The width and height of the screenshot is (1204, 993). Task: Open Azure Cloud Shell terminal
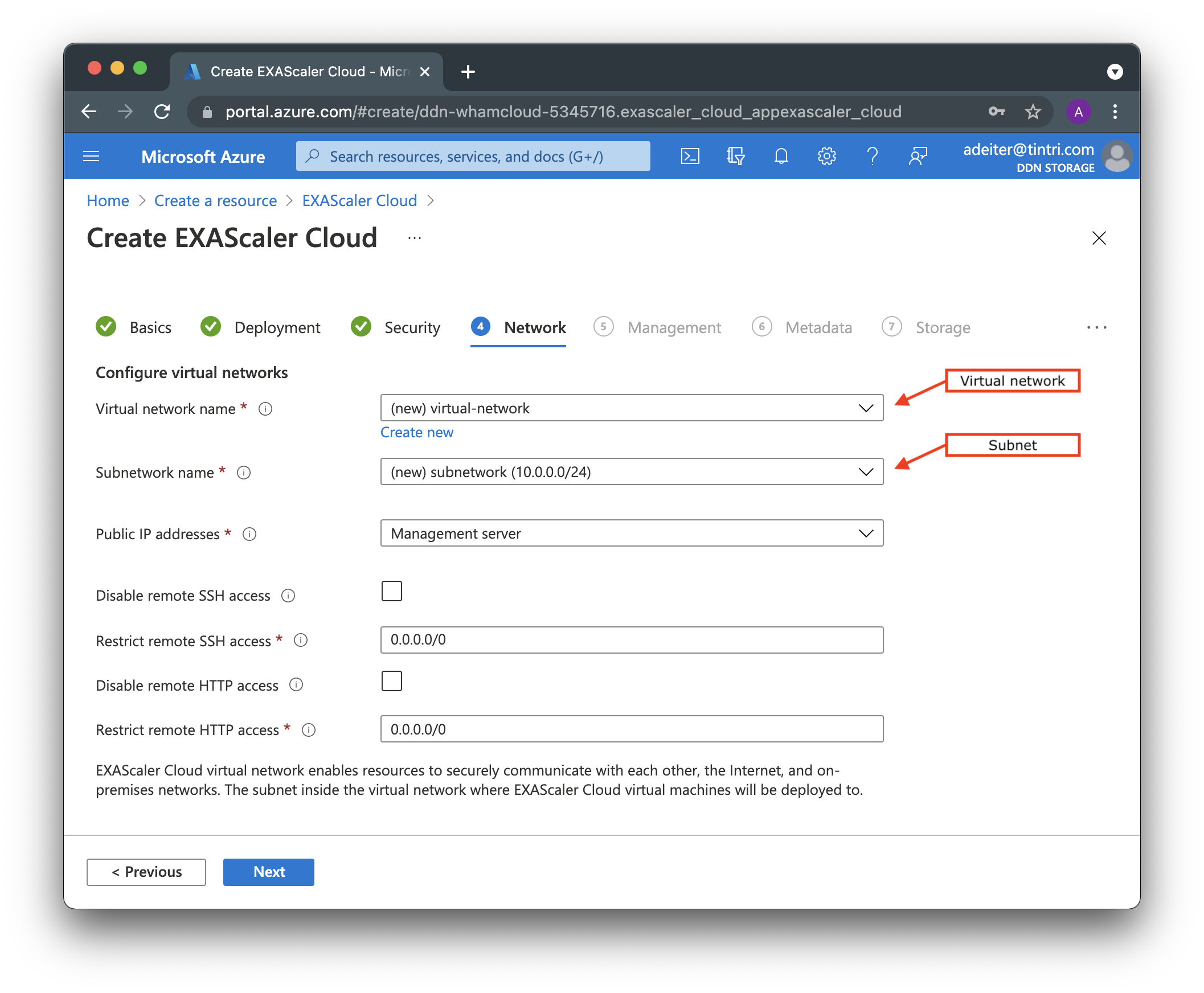(x=690, y=155)
